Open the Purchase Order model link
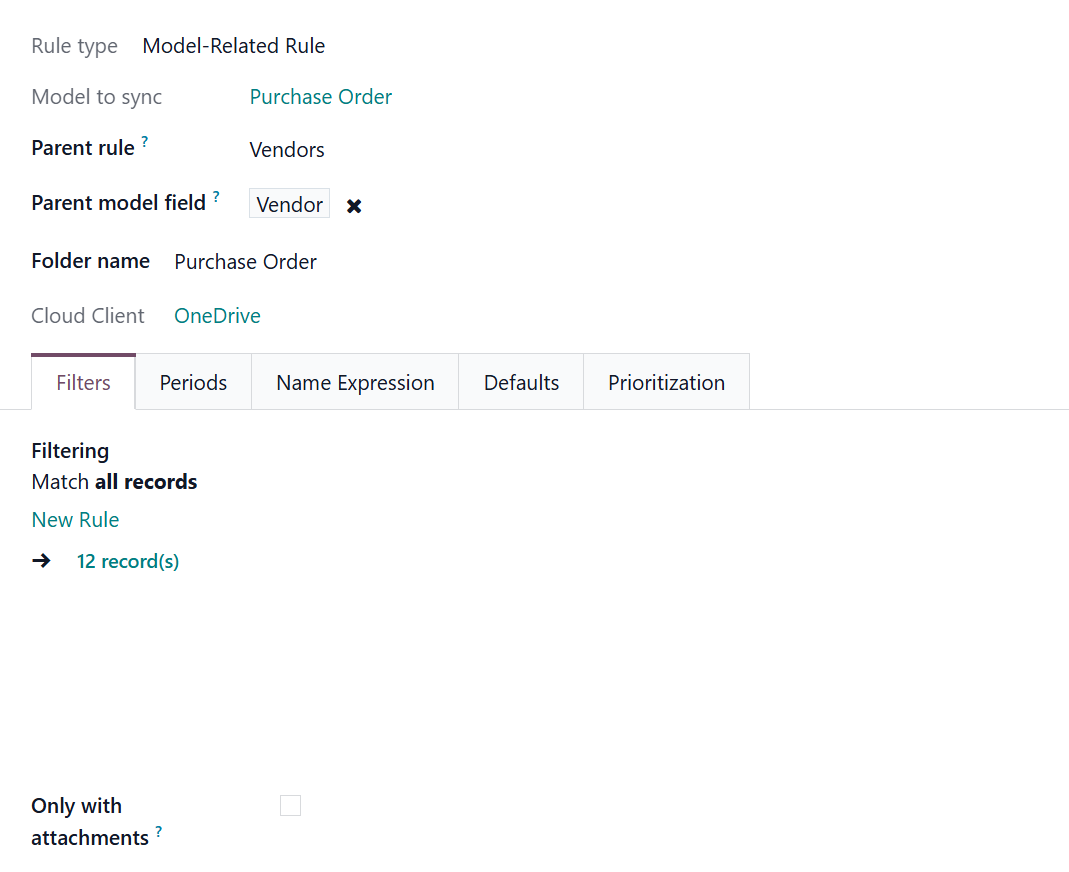This screenshot has height=872, width=1069. pyautogui.click(x=320, y=97)
